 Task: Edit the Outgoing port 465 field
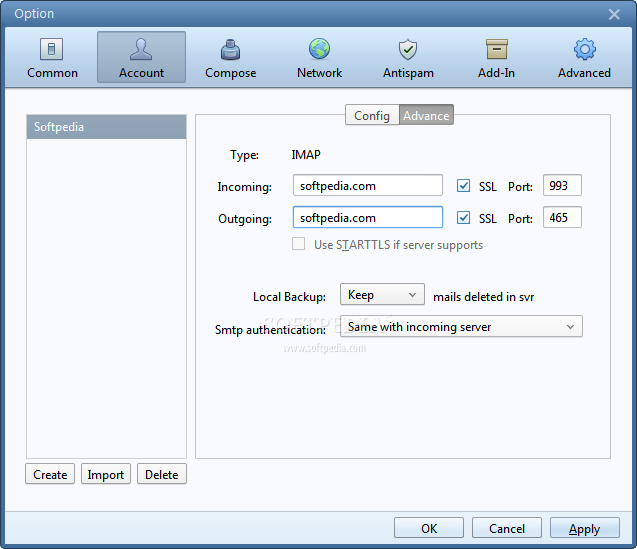(x=562, y=217)
